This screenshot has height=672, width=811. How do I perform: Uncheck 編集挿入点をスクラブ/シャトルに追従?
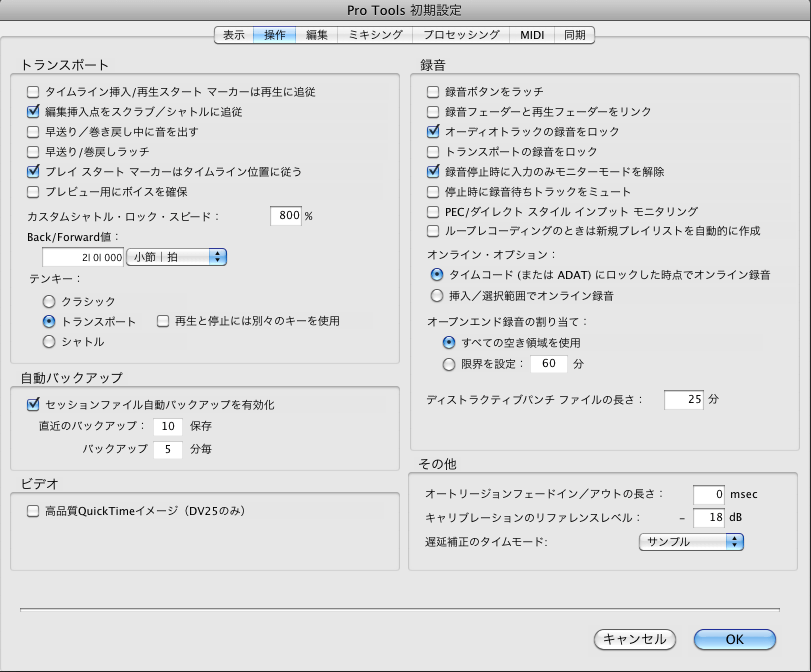(x=33, y=112)
